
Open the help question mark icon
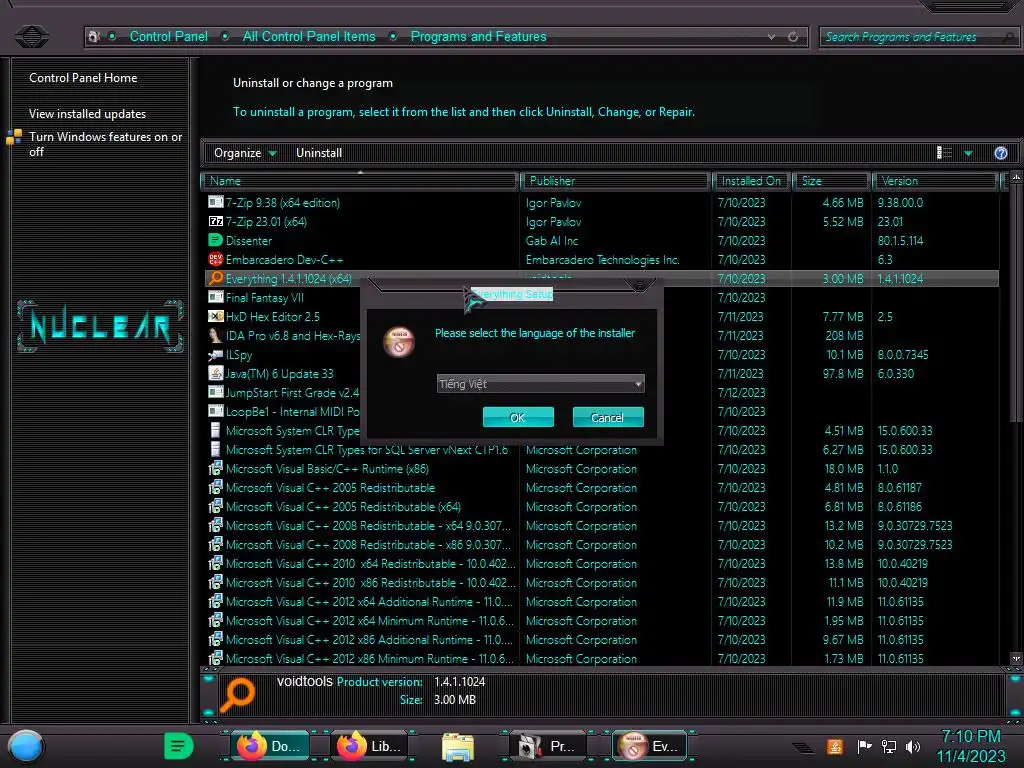[x=1000, y=153]
